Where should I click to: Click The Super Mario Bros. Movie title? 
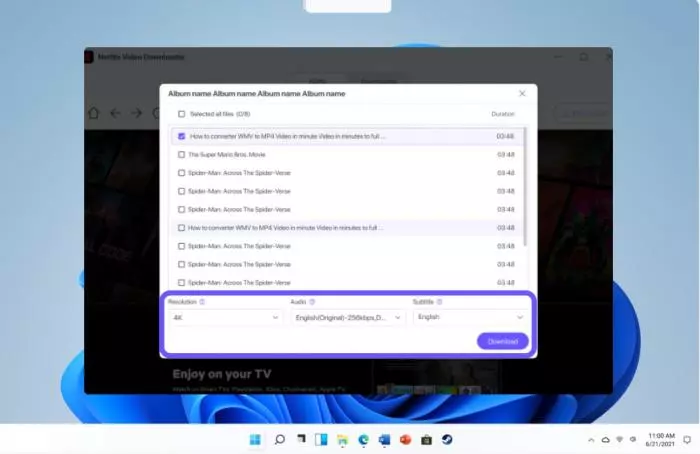pos(227,154)
